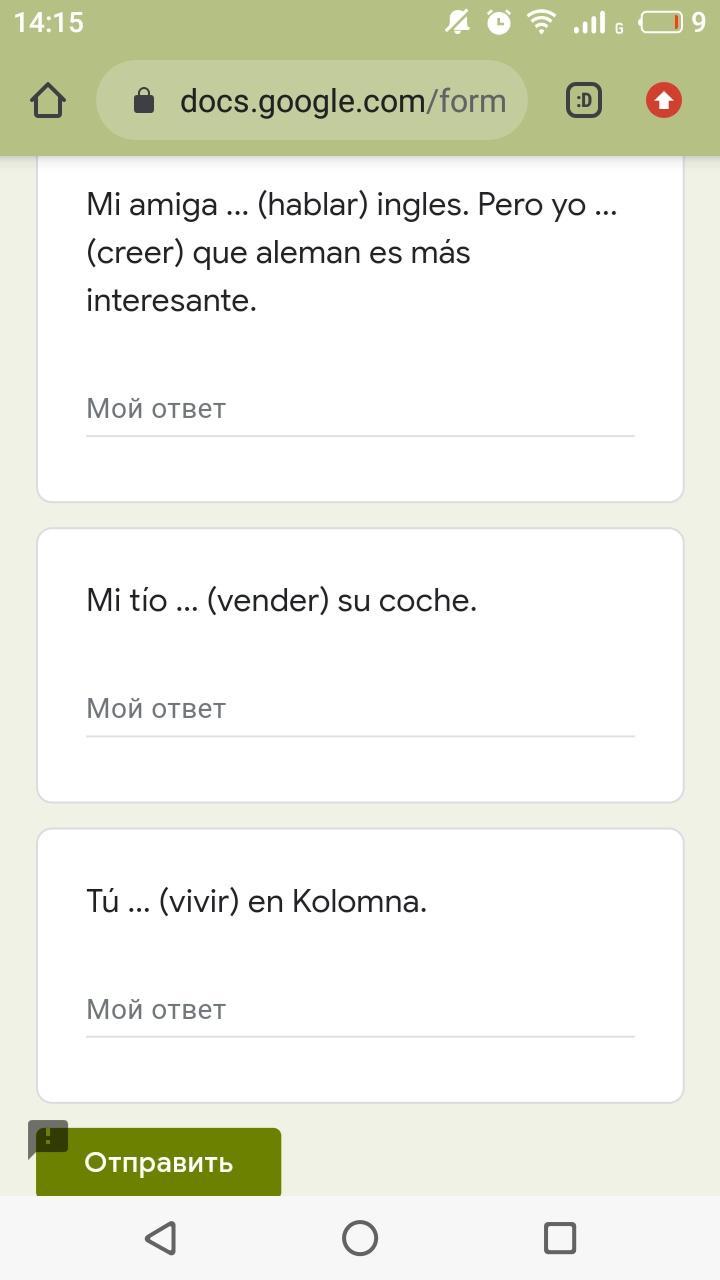720x1280 pixels.
Task: Tap the report problem feedback icon
Action: [x=48, y=1138]
